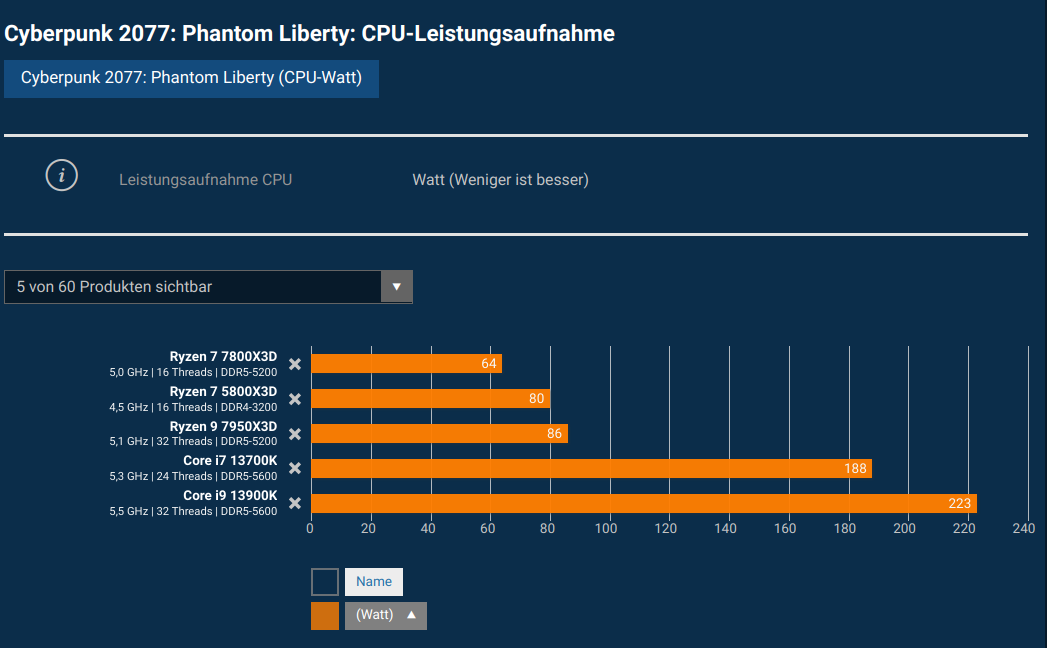
Task: Click the dropdown arrow of product selector
Action: (397, 287)
